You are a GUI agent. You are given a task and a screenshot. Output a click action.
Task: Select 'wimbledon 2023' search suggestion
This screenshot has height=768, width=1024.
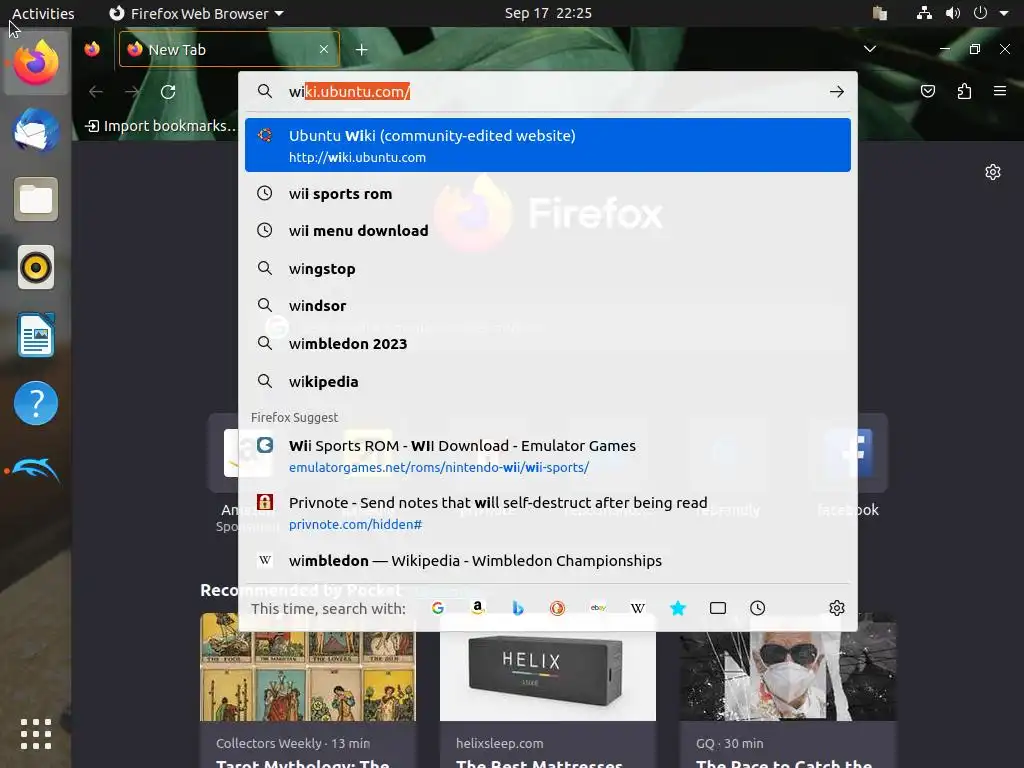tap(547, 344)
